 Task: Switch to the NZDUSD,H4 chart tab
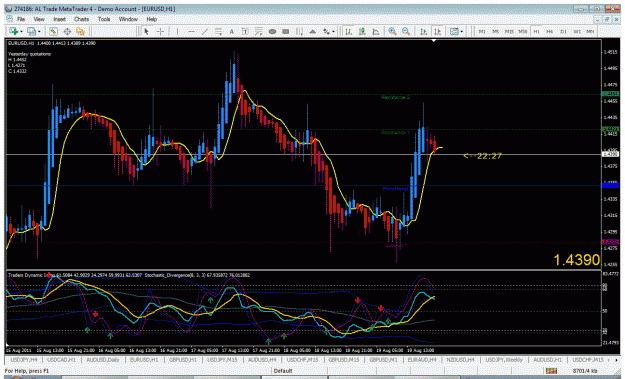(x=460, y=360)
